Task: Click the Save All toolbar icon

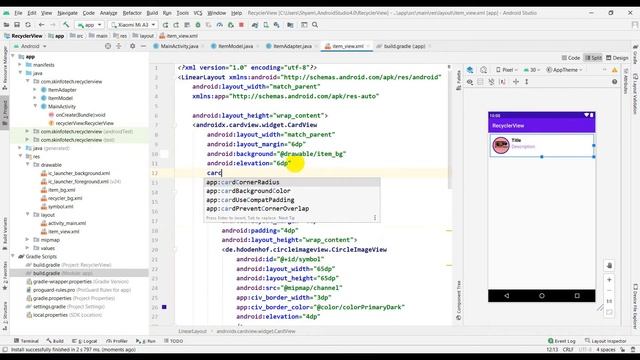Action: tap(17, 25)
